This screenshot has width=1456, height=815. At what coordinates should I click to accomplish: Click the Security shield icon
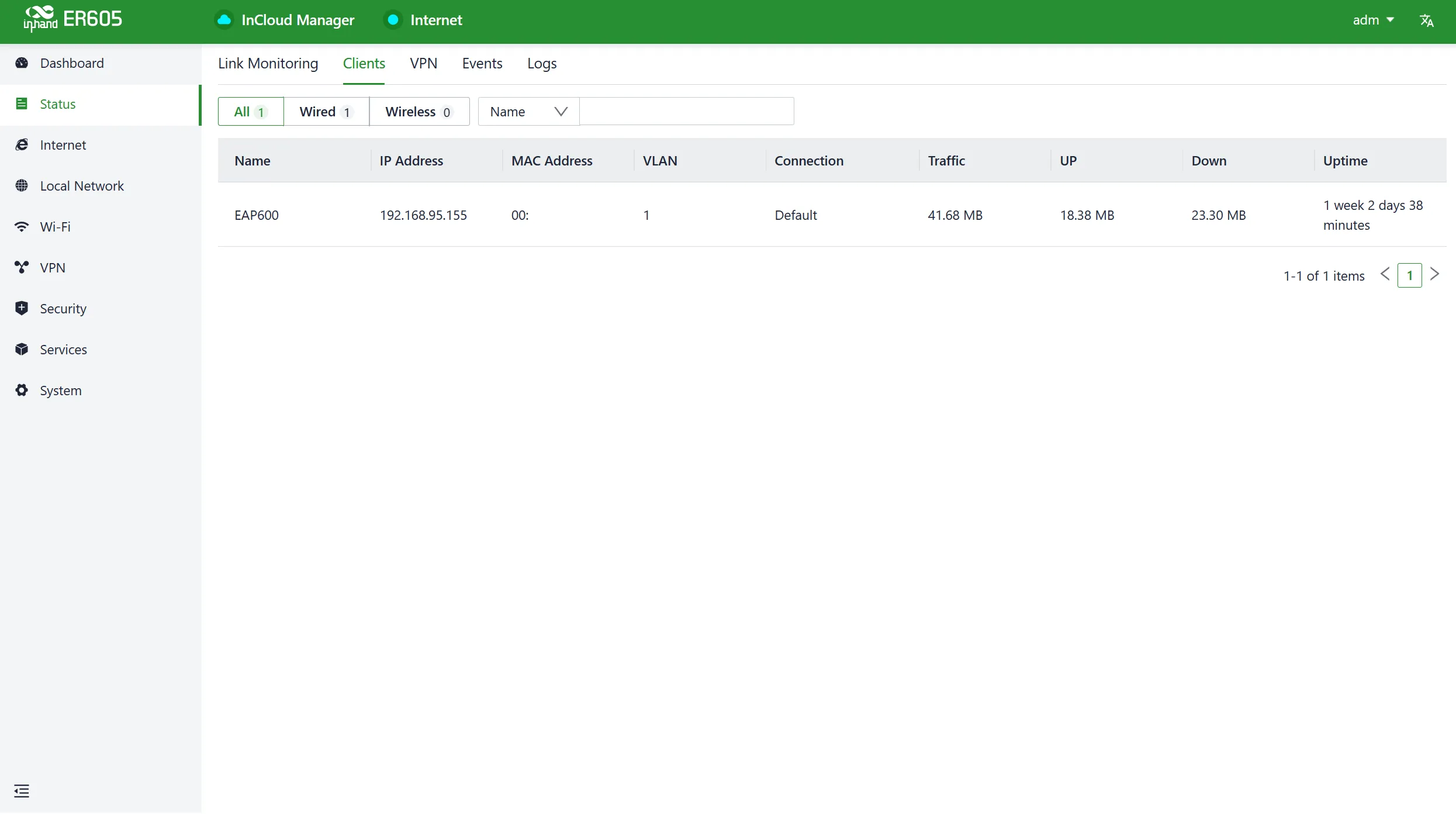[x=22, y=309]
